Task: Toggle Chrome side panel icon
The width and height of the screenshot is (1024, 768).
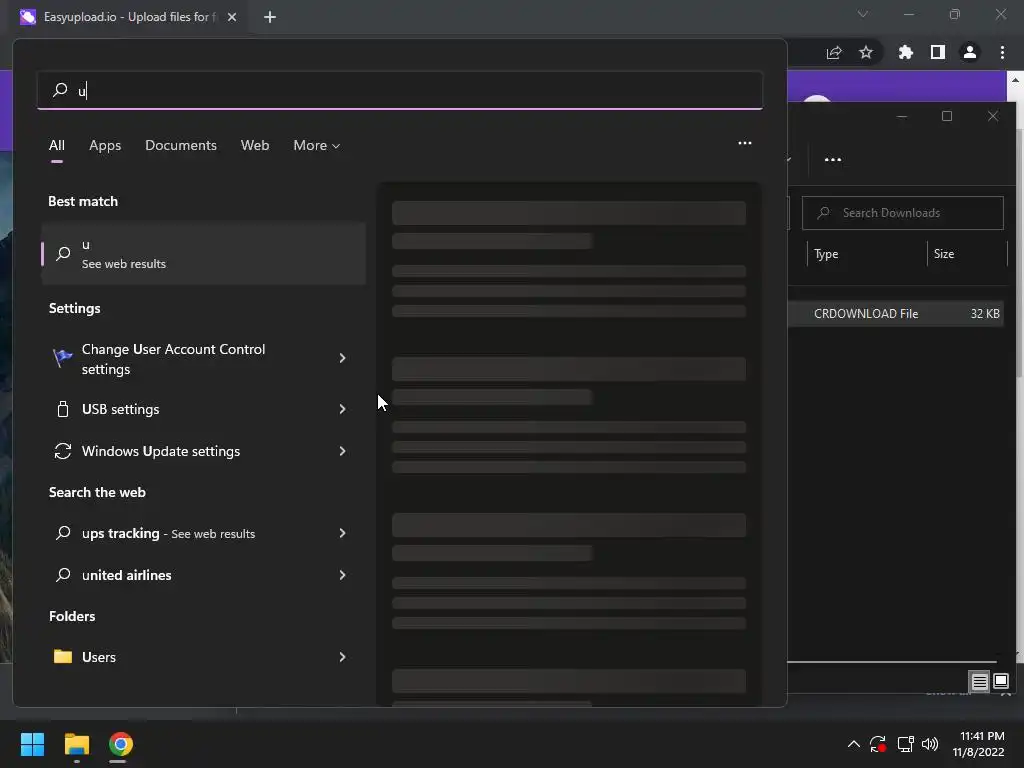Action: coord(938,52)
